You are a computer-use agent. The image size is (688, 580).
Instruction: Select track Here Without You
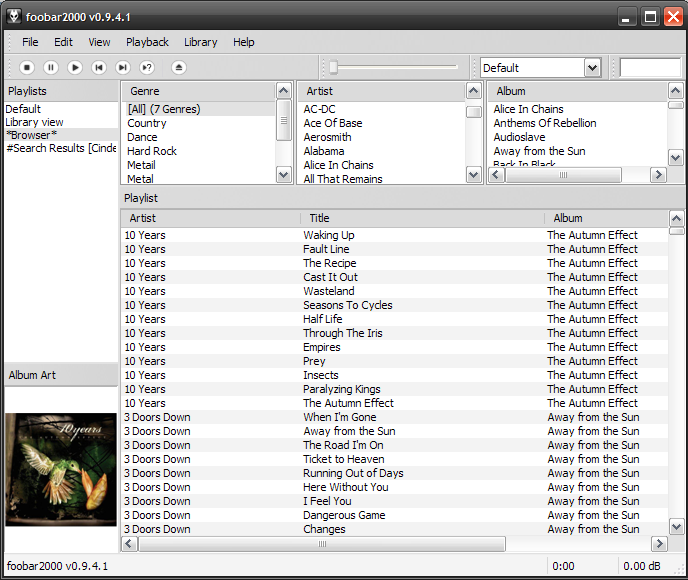(x=394, y=487)
